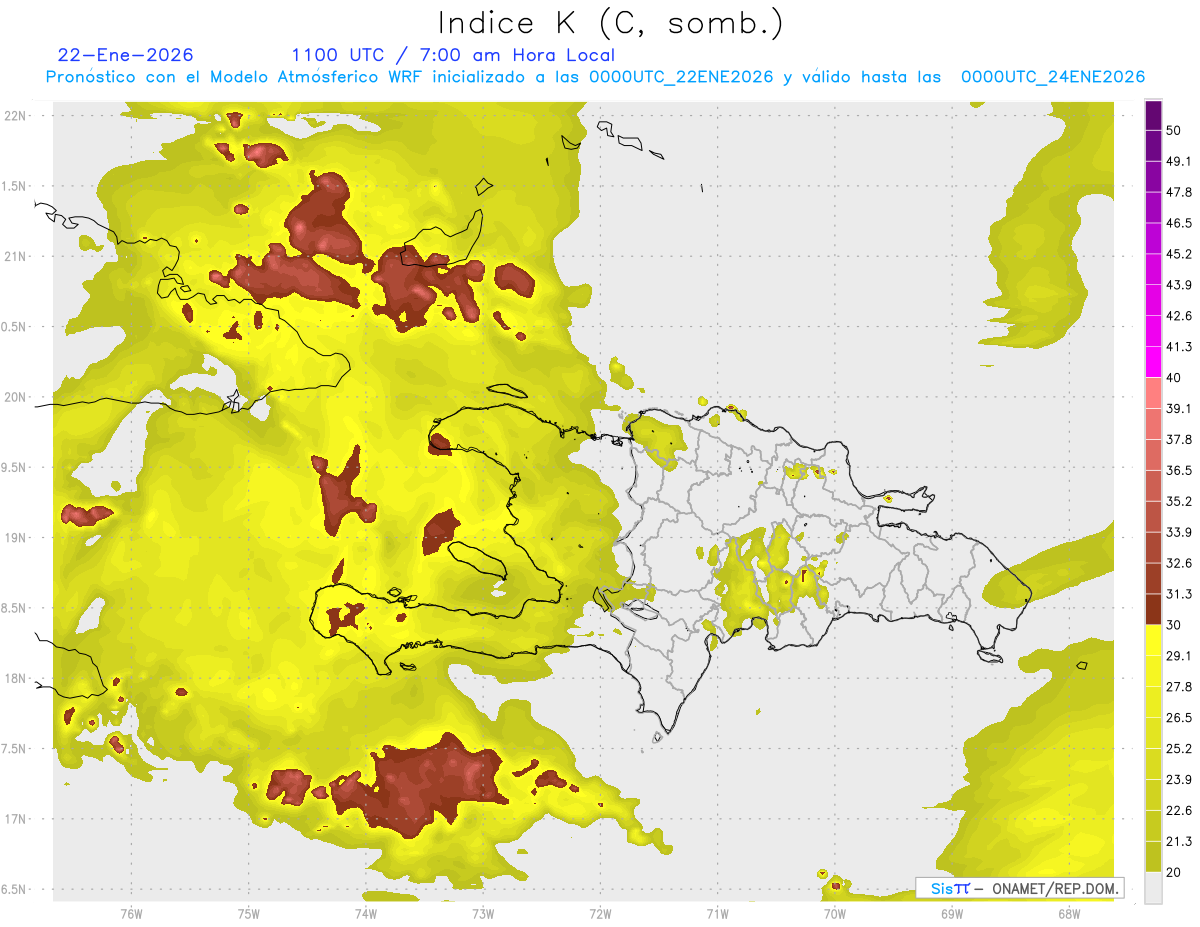Image resolution: width=1200 pixels, height=927 pixels.
Task: Click the color segment between 20 and 21.3
Action: (x=1153, y=857)
